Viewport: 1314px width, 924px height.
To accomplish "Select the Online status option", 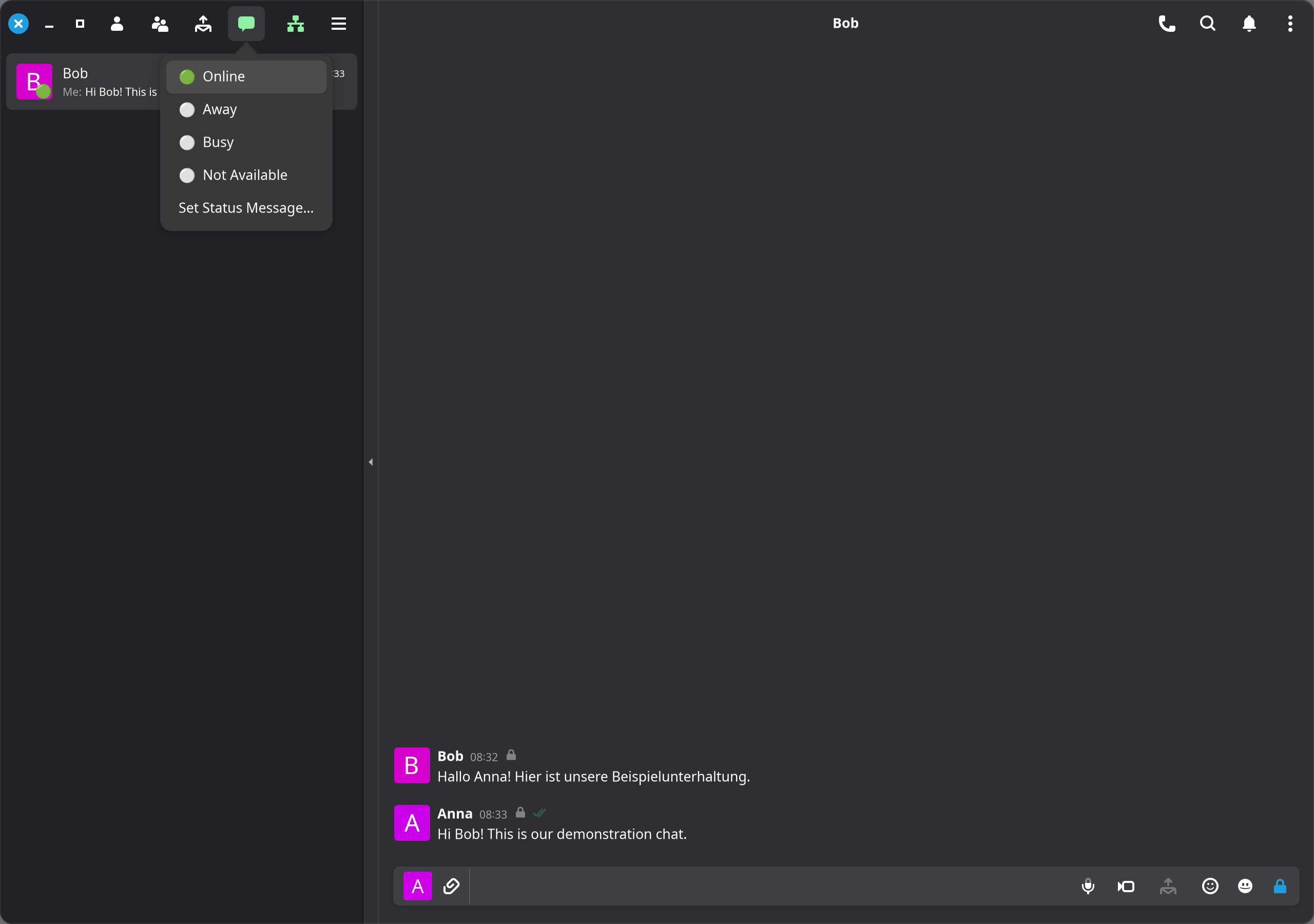I will [246, 76].
